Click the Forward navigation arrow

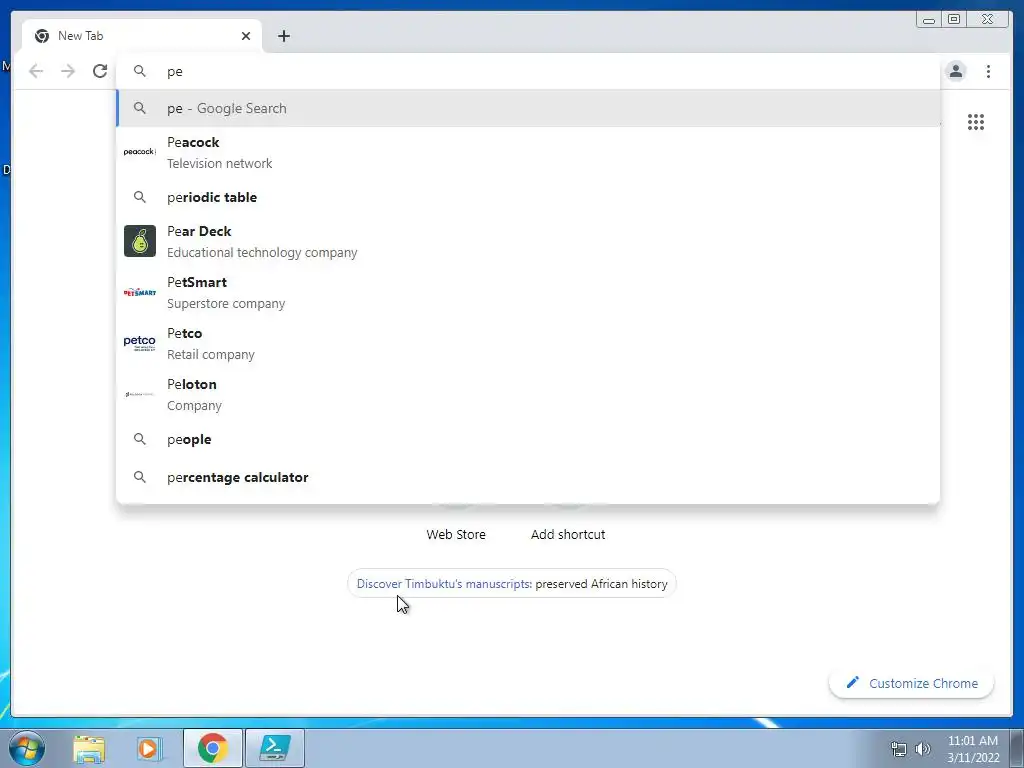pos(68,71)
